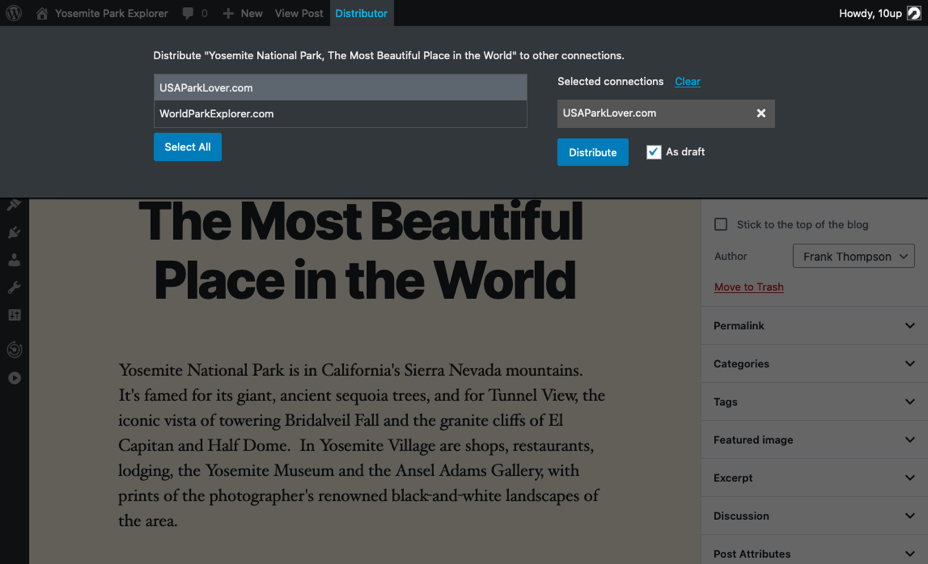The height and width of the screenshot is (564, 928).
Task: Open the Distributor tab in admin bar
Action: pyautogui.click(x=361, y=13)
